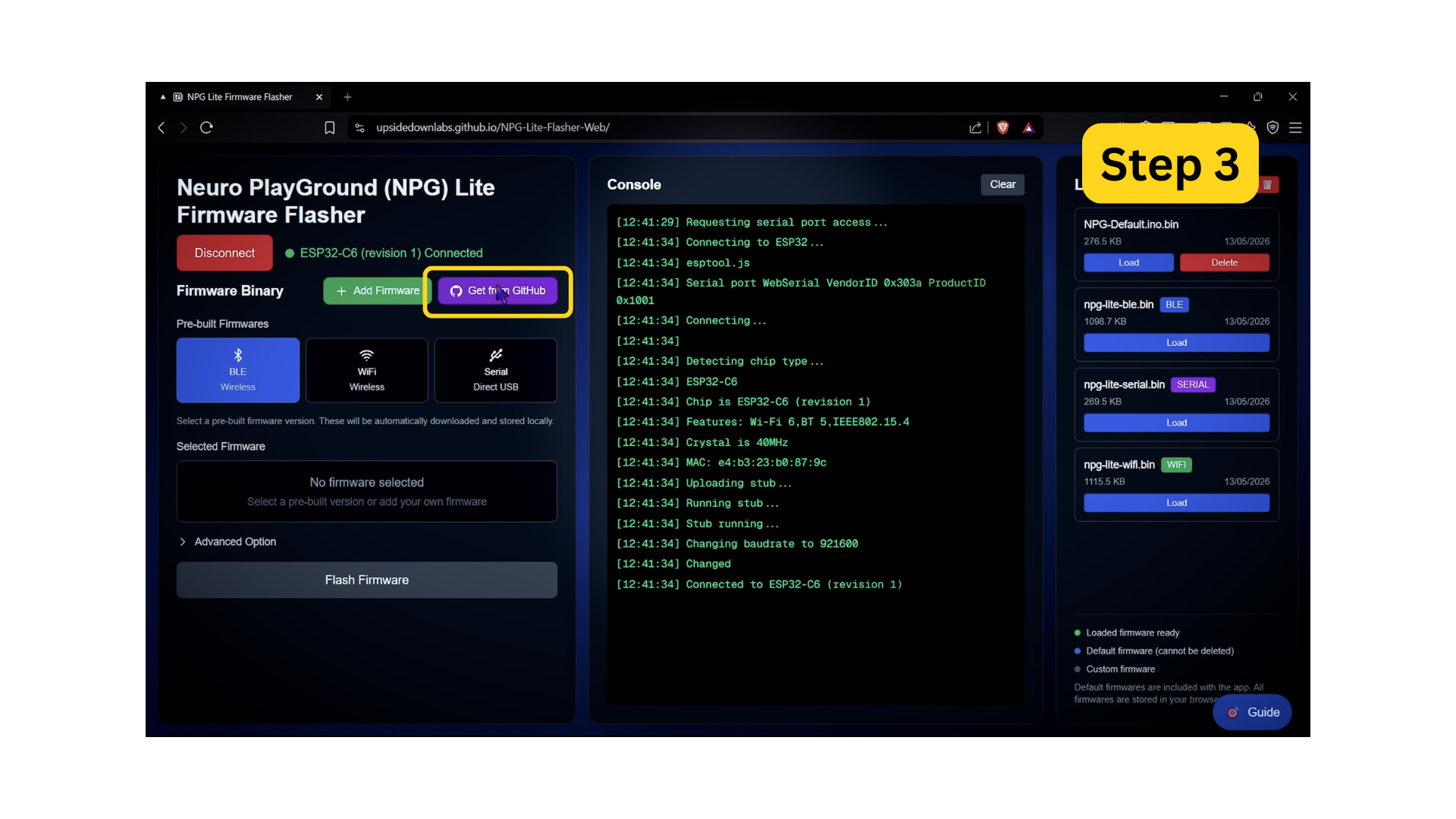Disconnect from the ESP32-C6 device

[x=224, y=253]
